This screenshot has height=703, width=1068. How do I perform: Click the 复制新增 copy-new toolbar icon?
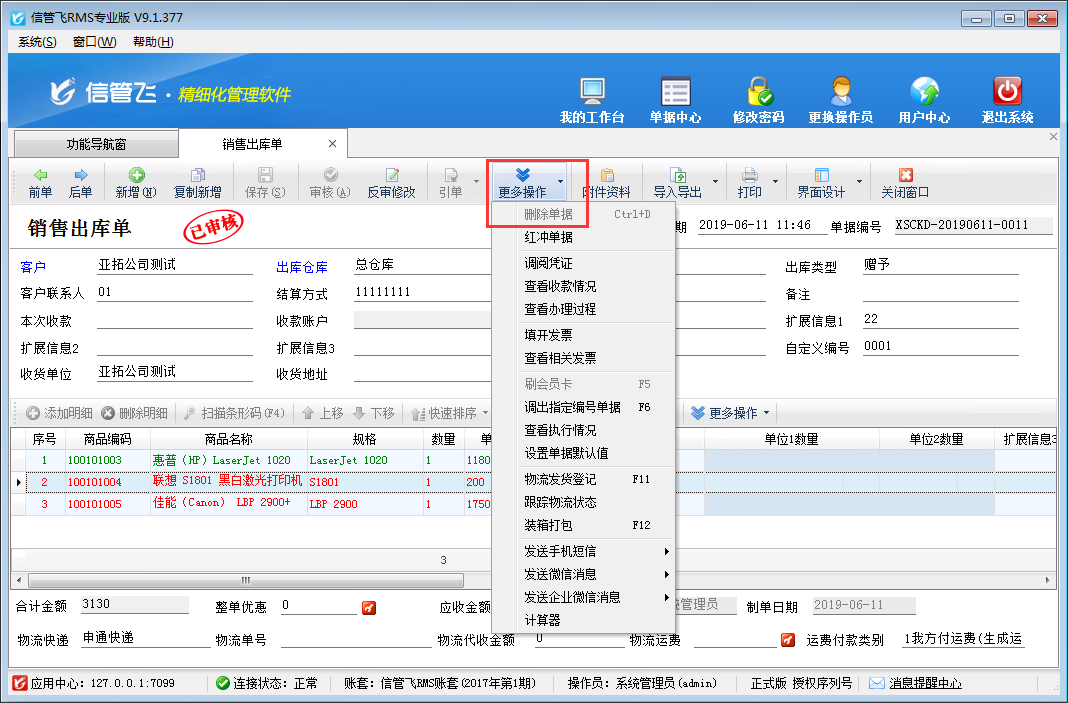point(197,183)
